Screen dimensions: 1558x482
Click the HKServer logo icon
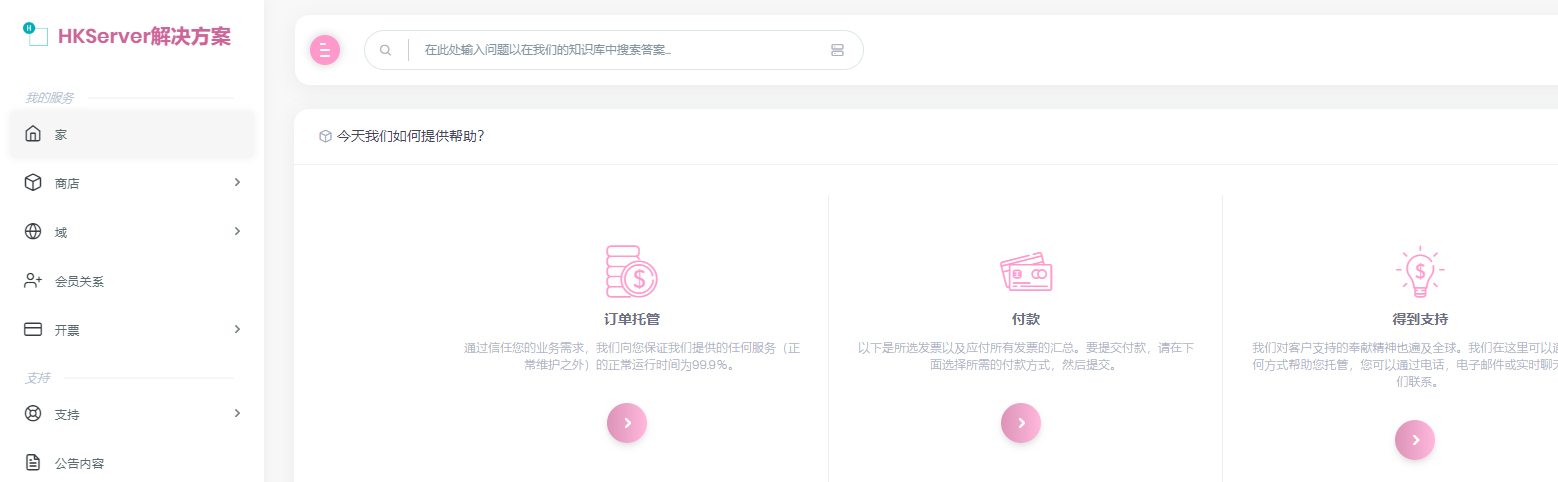point(36,35)
